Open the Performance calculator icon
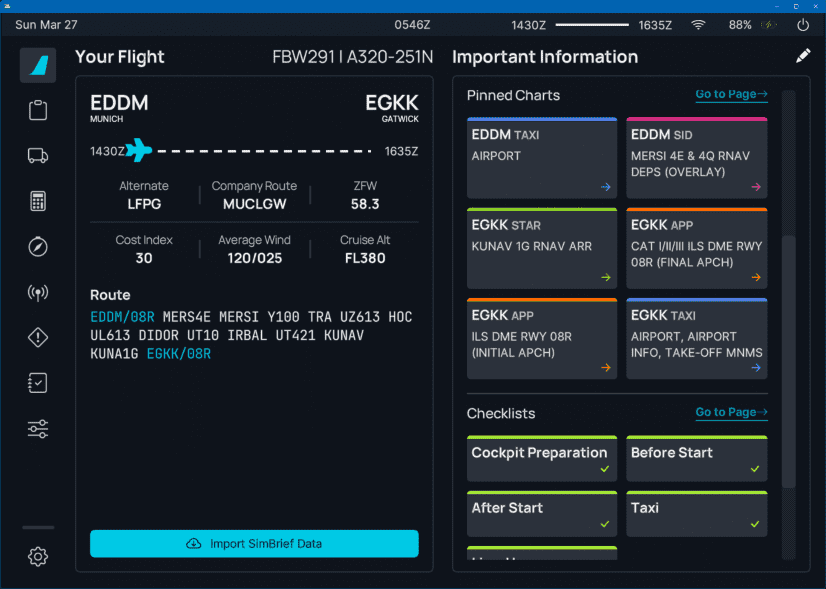 coord(38,201)
